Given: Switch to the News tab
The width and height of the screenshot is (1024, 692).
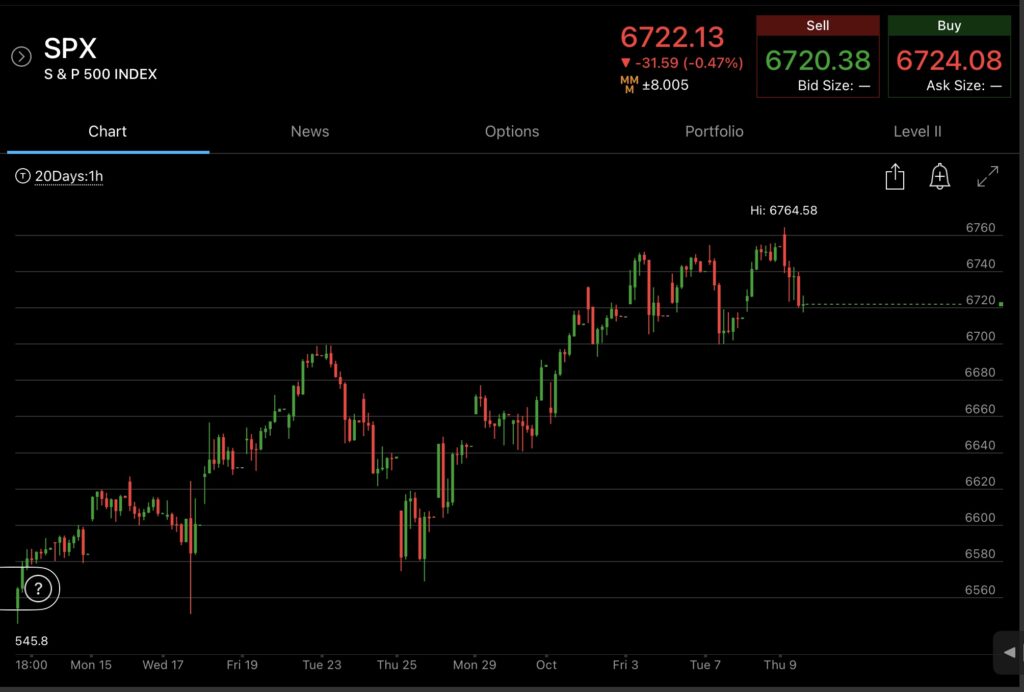Looking at the screenshot, I should [310, 131].
